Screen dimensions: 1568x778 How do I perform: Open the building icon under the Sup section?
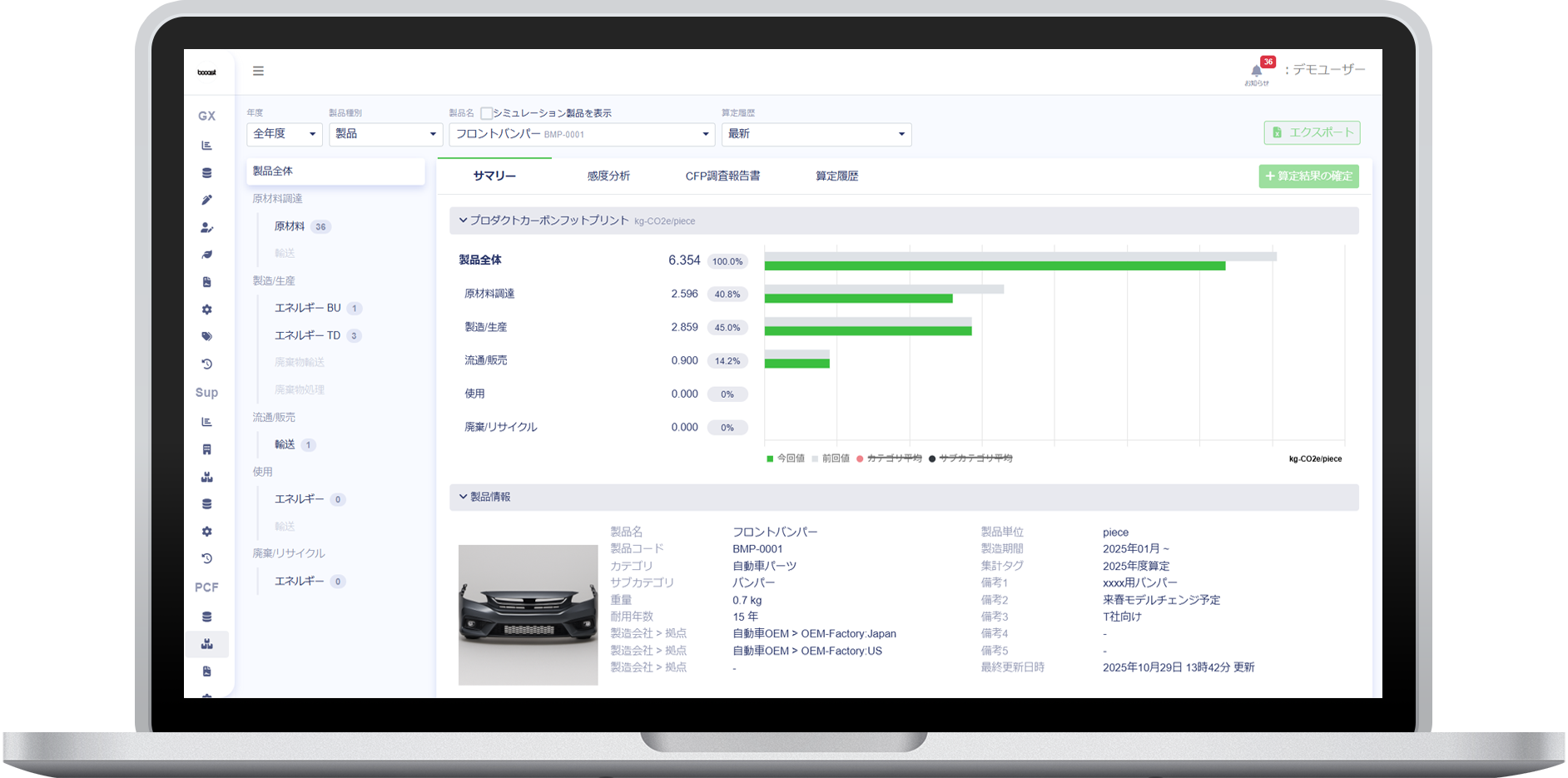(x=206, y=449)
